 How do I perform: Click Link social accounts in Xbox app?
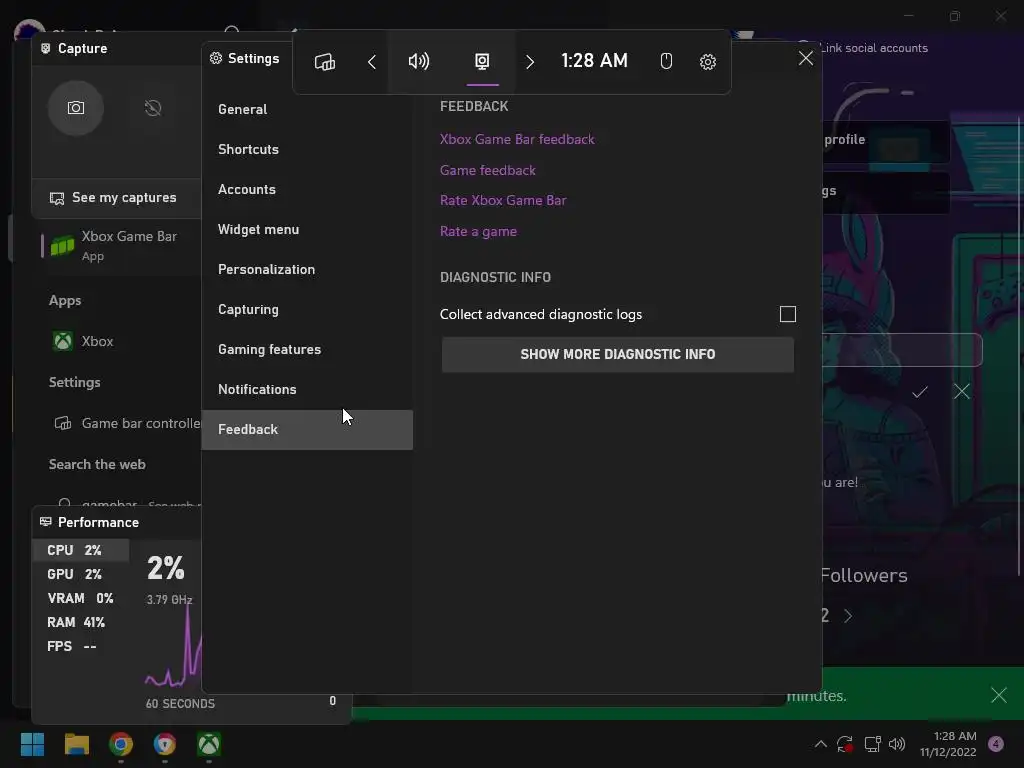[874, 48]
